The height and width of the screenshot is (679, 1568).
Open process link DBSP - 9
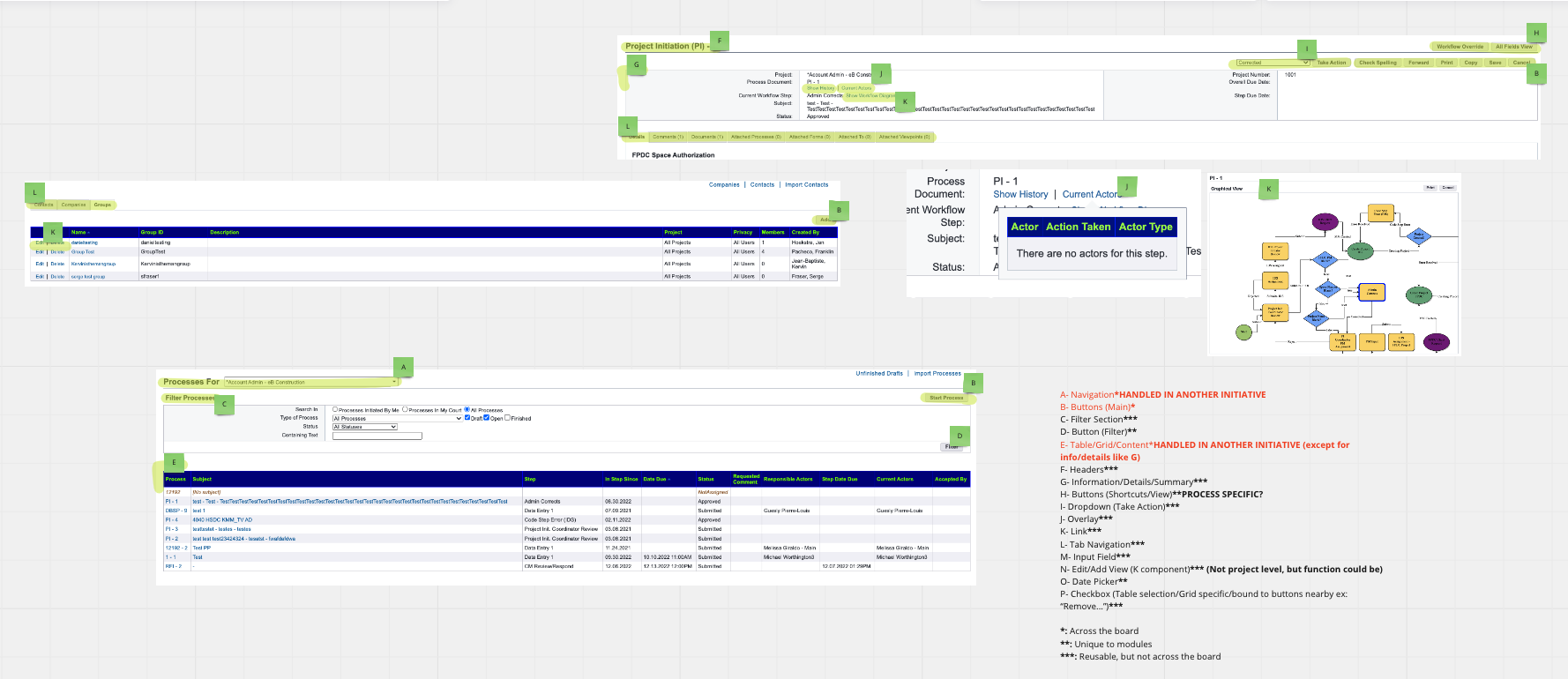pos(176,511)
